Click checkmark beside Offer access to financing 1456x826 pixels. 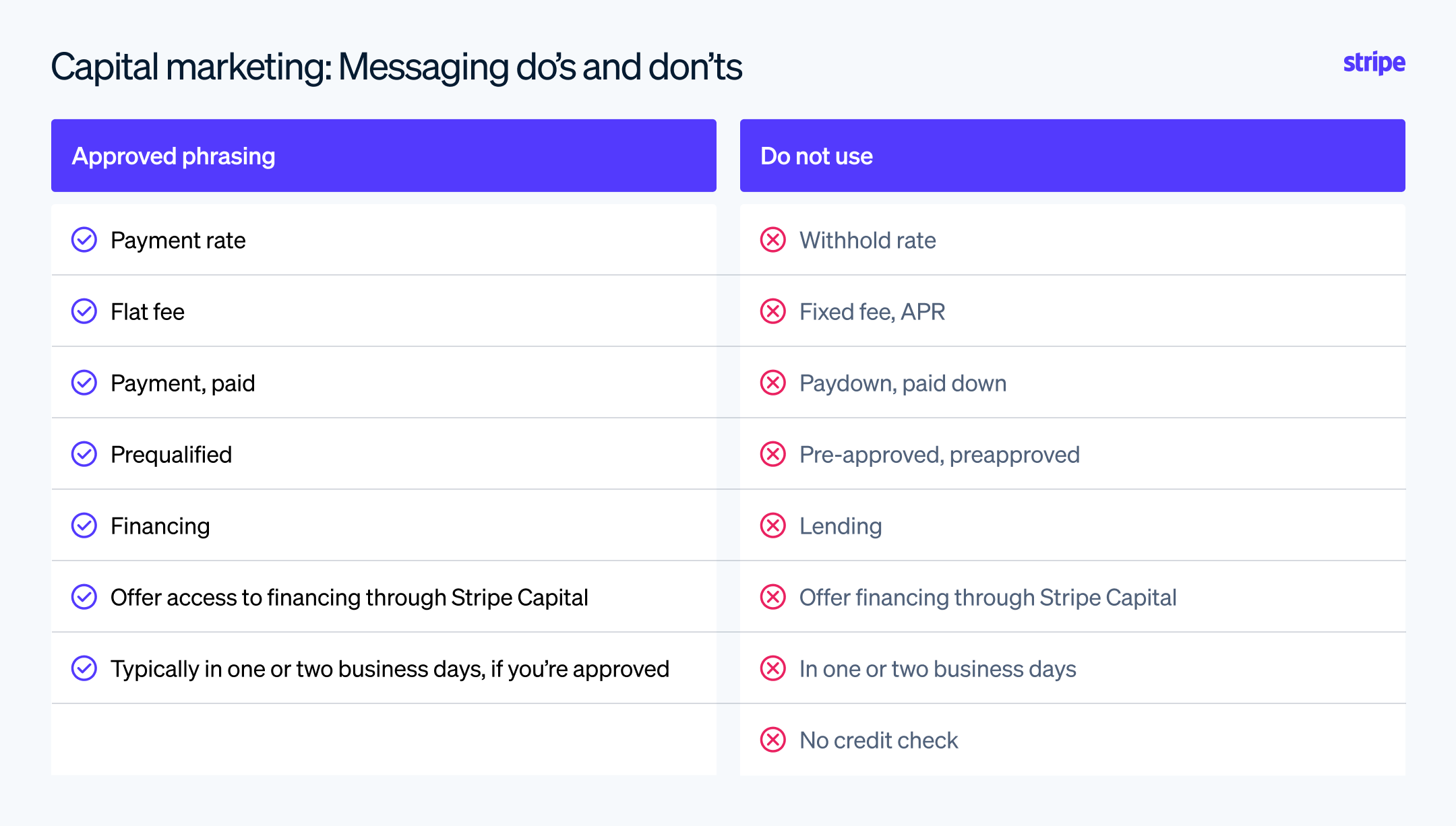[x=84, y=597]
